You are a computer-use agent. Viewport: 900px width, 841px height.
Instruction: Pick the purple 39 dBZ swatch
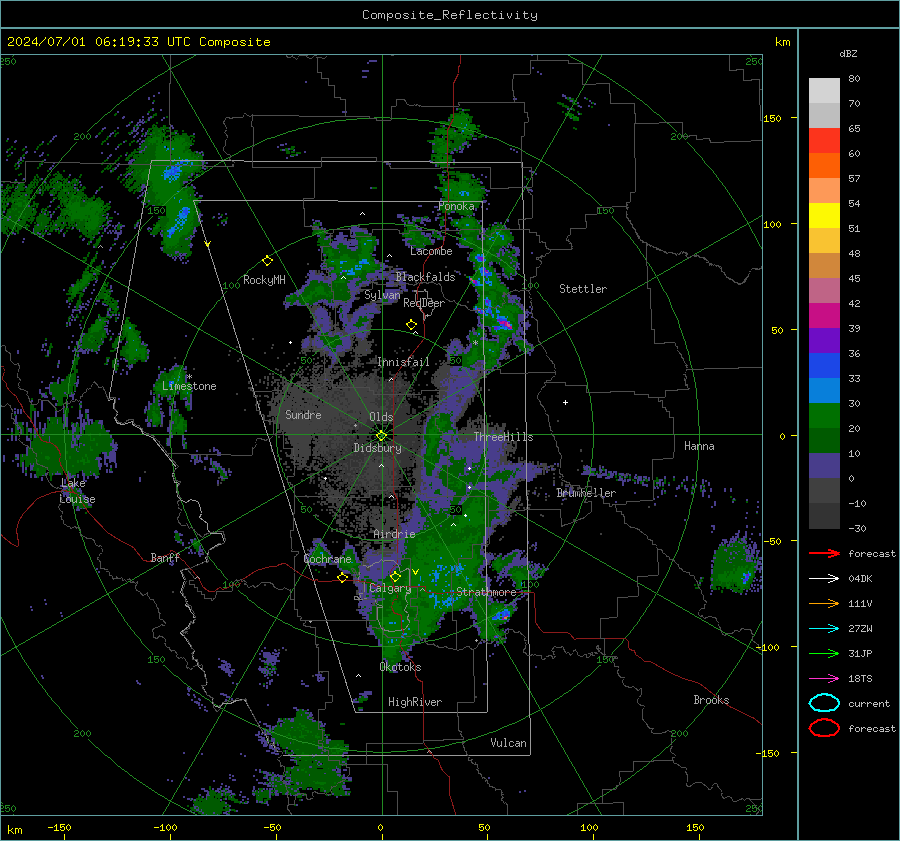coord(824,340)
